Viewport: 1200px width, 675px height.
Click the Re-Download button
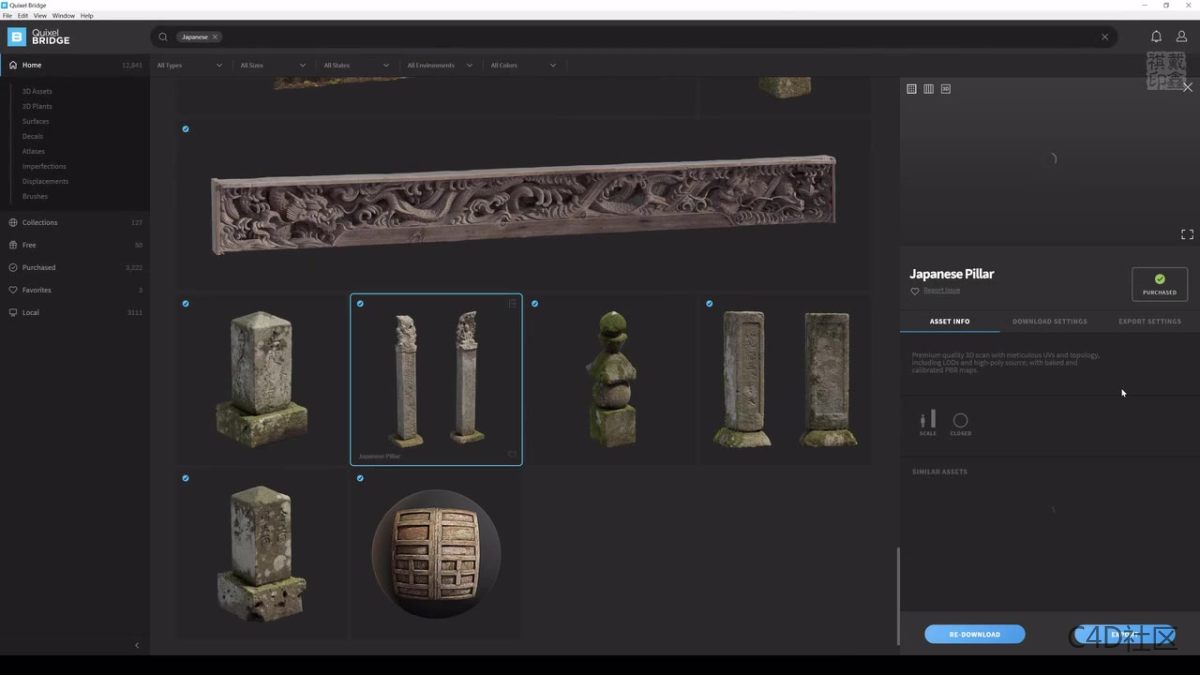(x=974, y=634)
